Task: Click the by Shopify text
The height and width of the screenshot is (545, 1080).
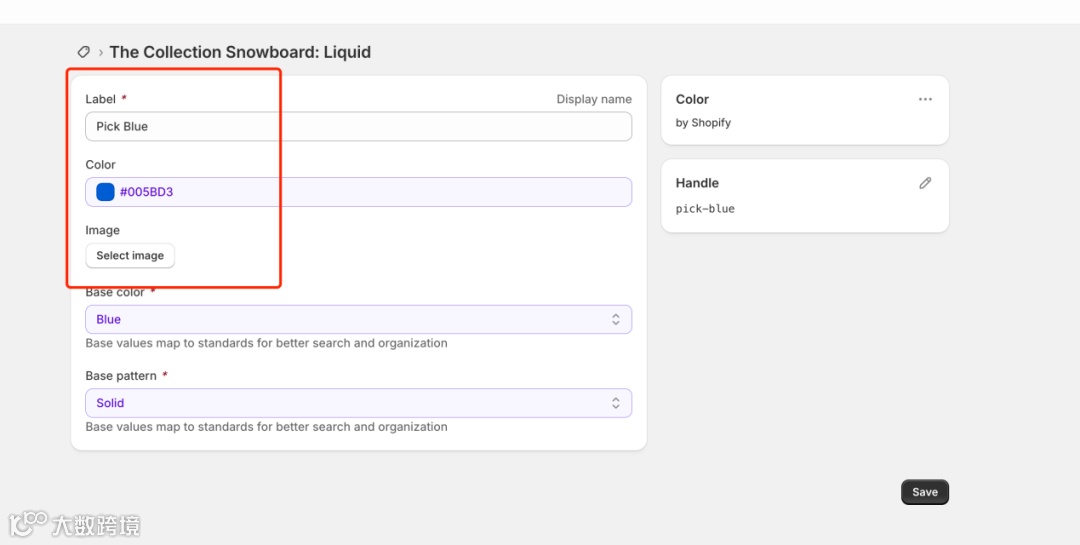Action: pos(703,123)
